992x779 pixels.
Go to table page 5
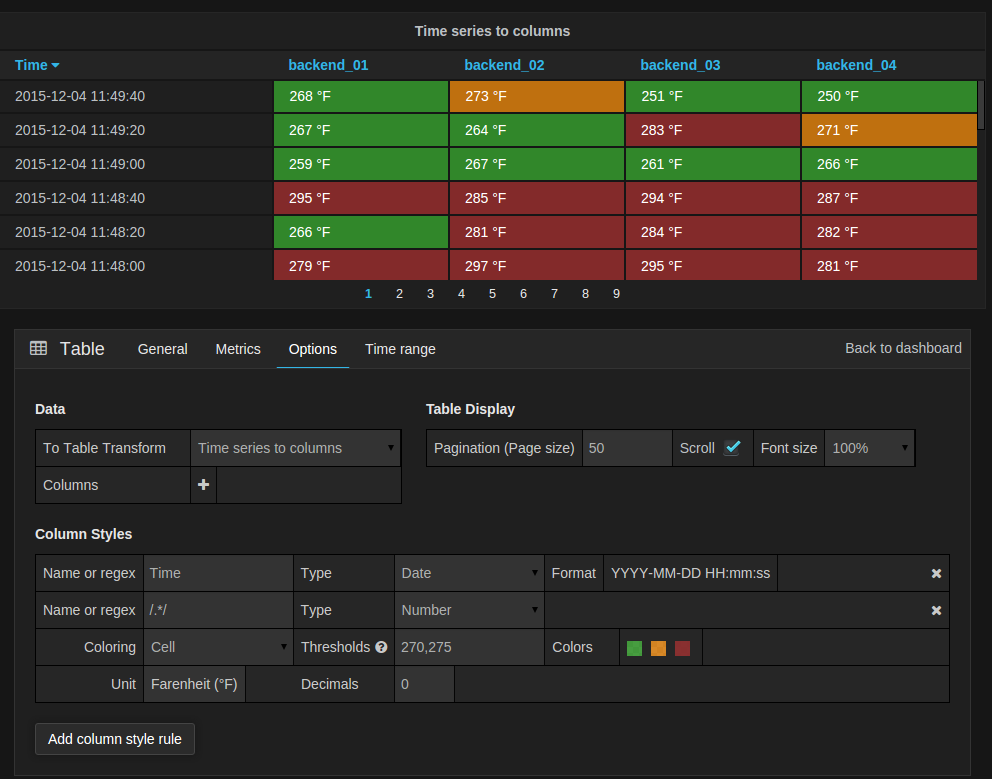tap(492, 294)
